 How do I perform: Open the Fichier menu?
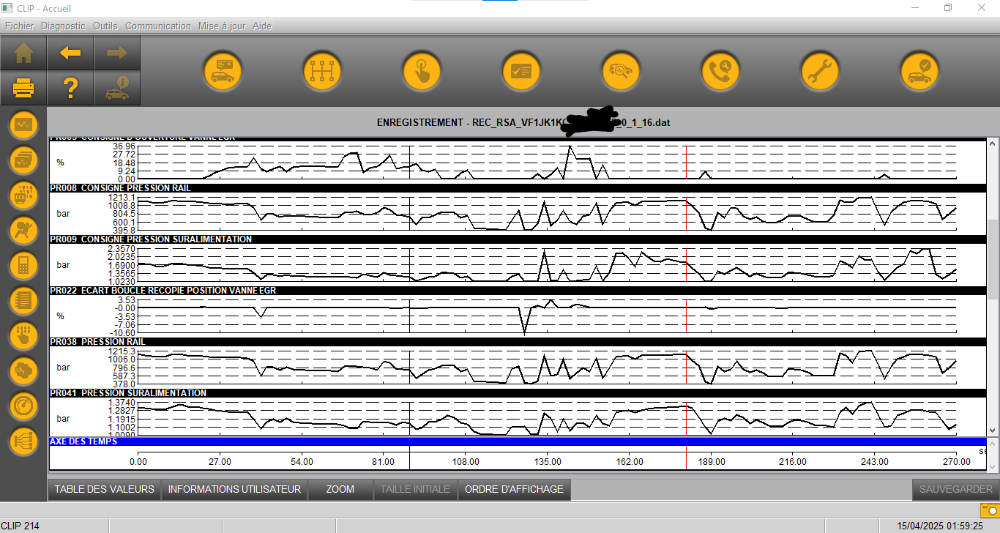click(19, 25)
